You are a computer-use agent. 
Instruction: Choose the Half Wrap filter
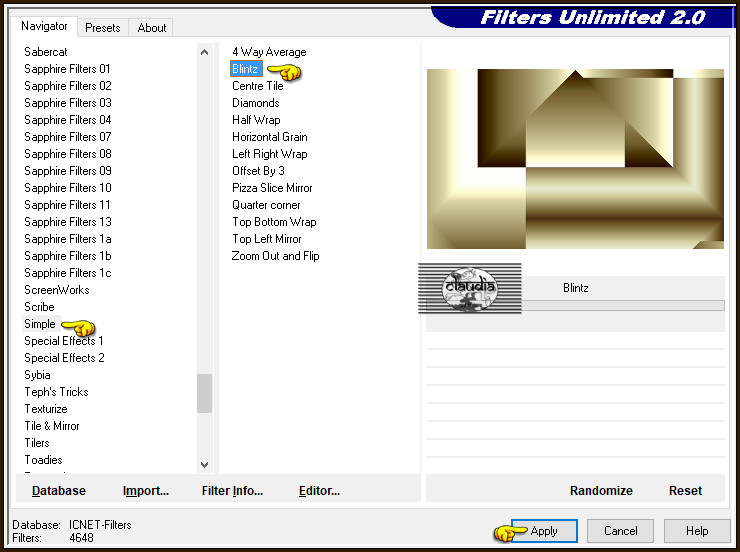[x=256, y=120]
